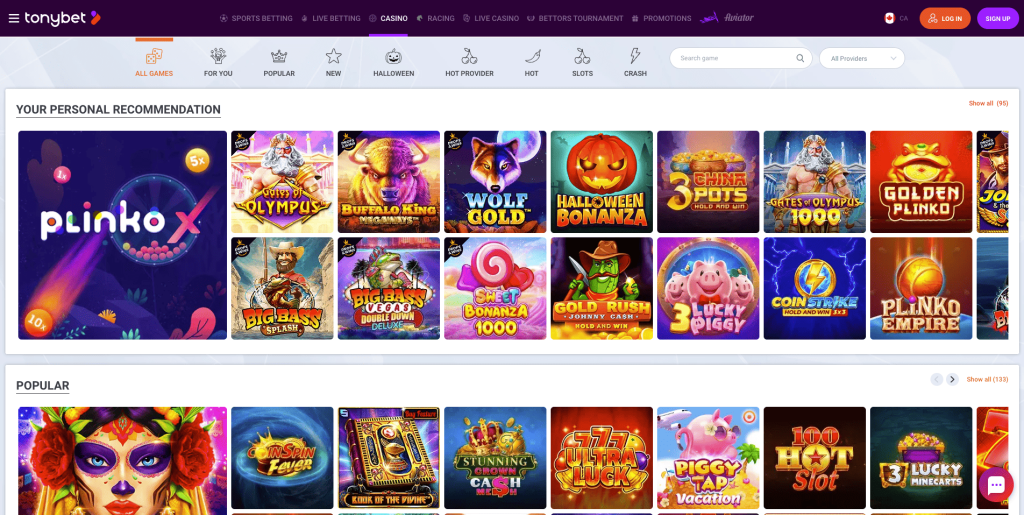
Task: Select the Hot Provider cherries icon
Action: point(470,56)
